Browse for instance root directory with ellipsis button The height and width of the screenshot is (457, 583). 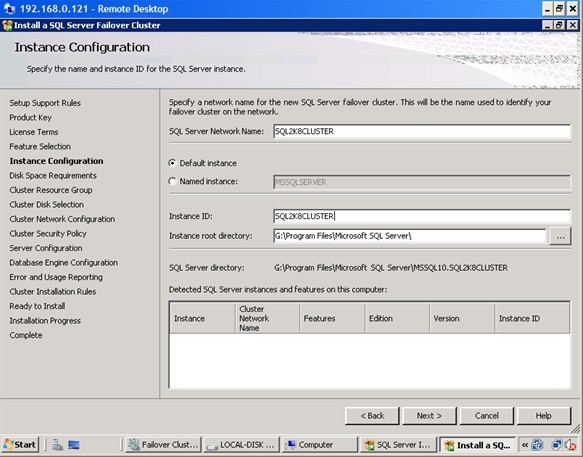point(560,236)
